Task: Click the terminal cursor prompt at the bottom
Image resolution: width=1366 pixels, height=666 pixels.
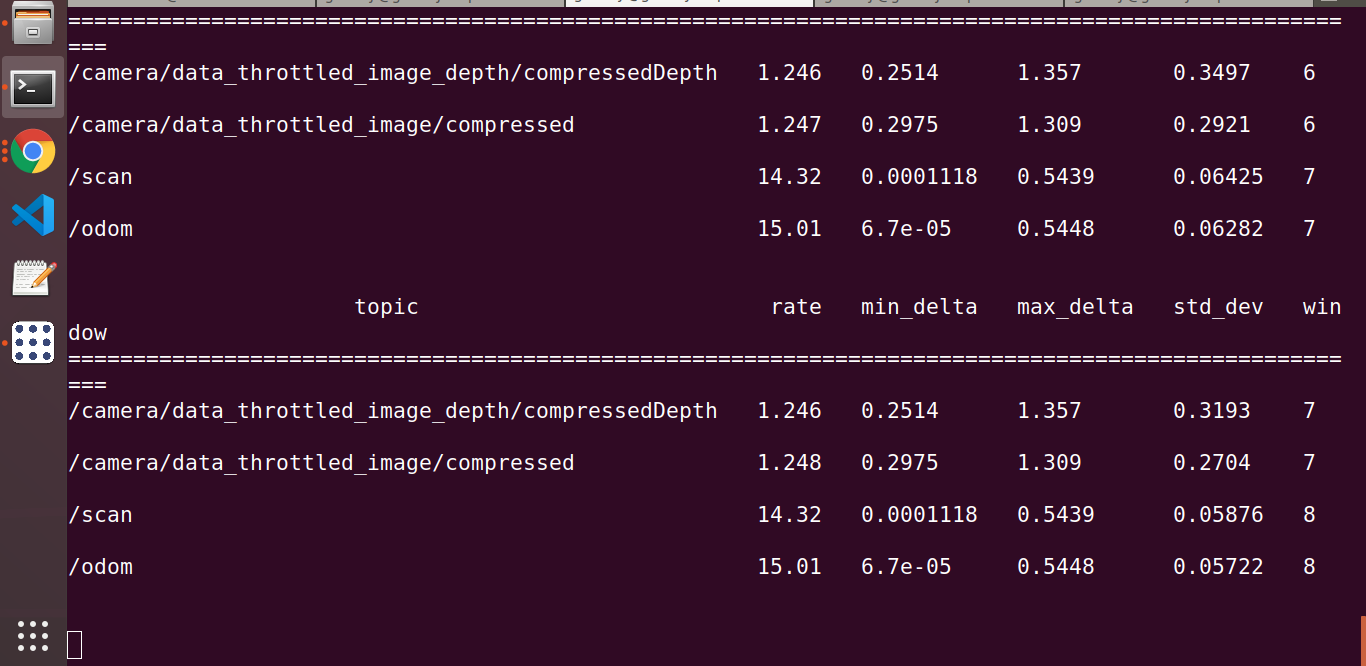Action: coord(75,645)
